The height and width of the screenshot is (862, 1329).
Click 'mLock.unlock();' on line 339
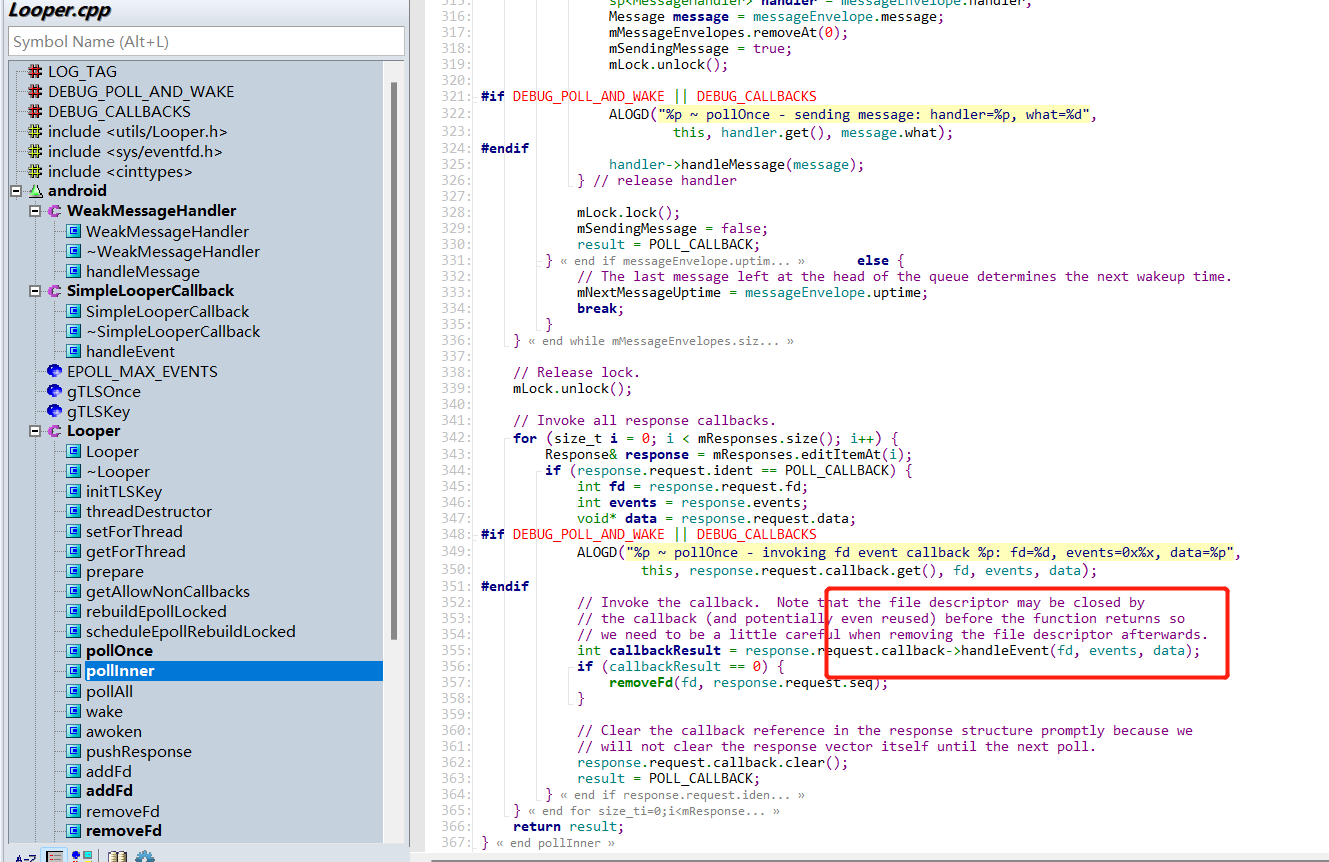(x=572, y=389)
